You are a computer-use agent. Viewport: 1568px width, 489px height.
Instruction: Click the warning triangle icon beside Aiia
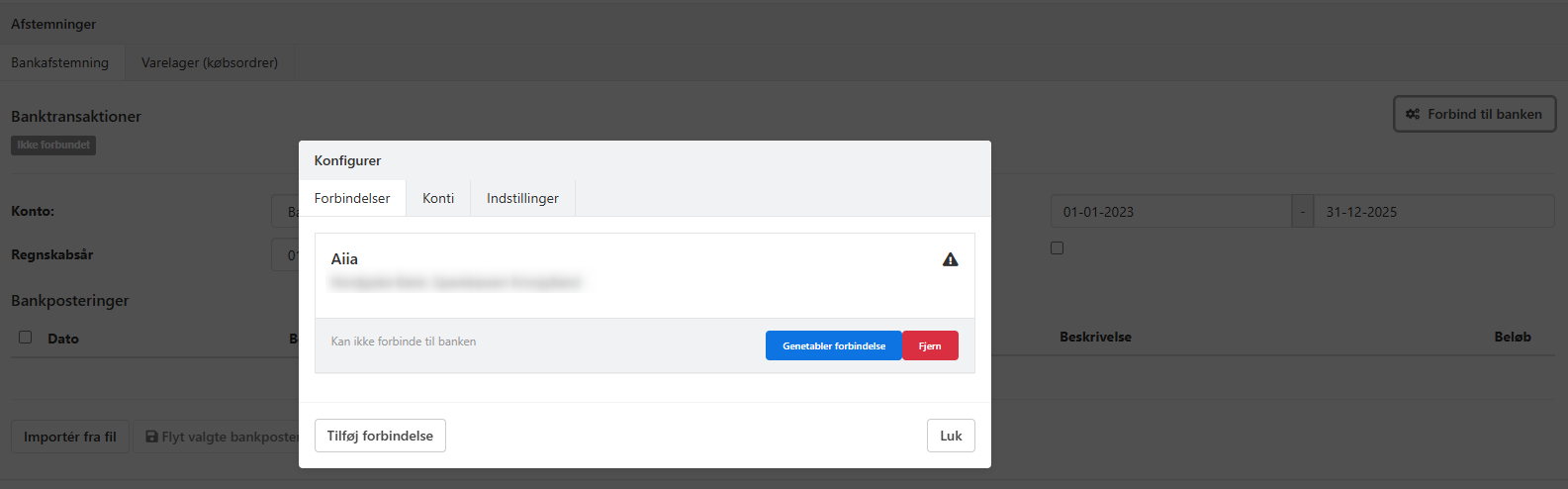(950, 259)
